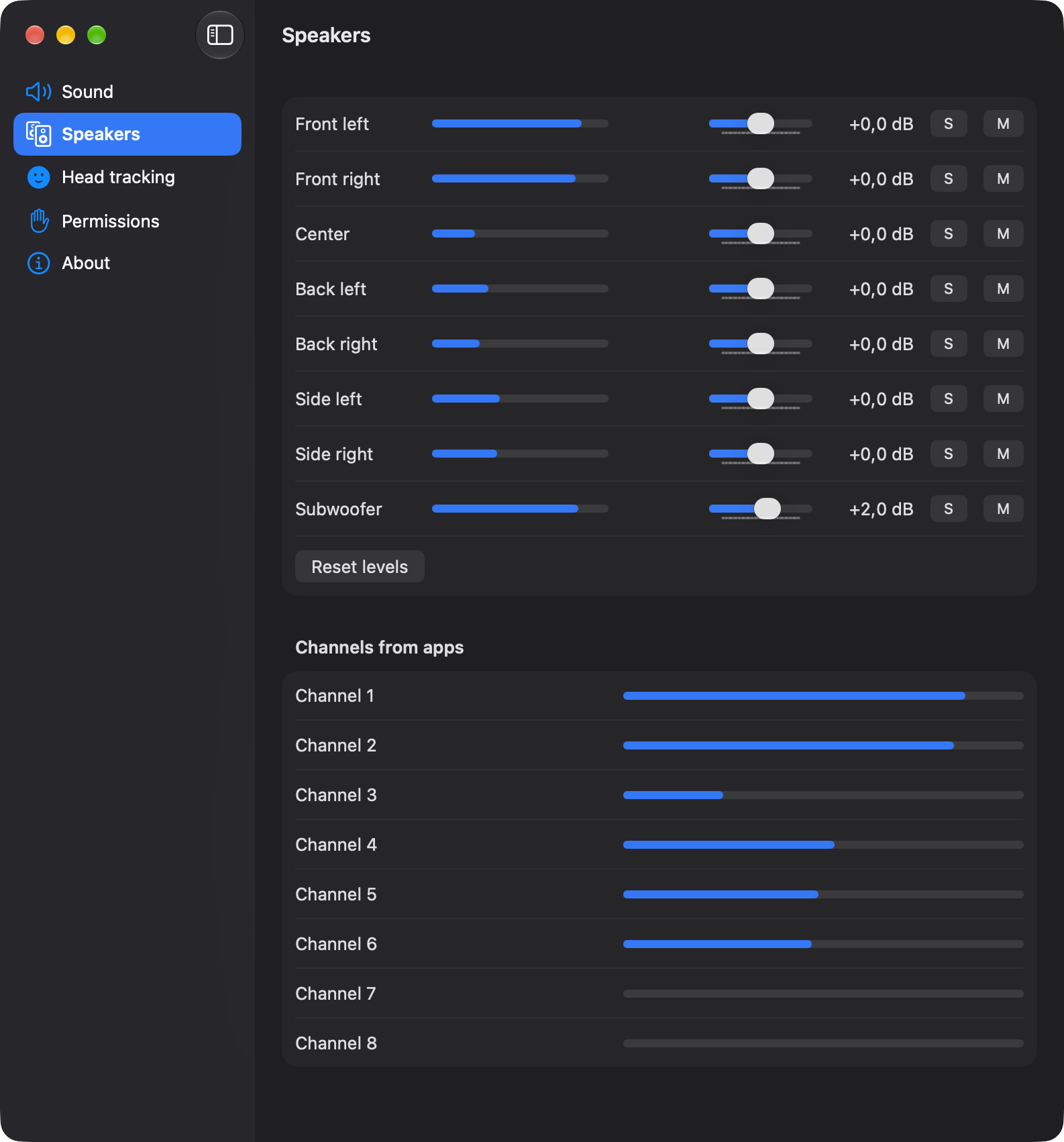Solo the Side left speaker
The width and height of the screenshot is (1064, 1142).
[x=949, y=399]
